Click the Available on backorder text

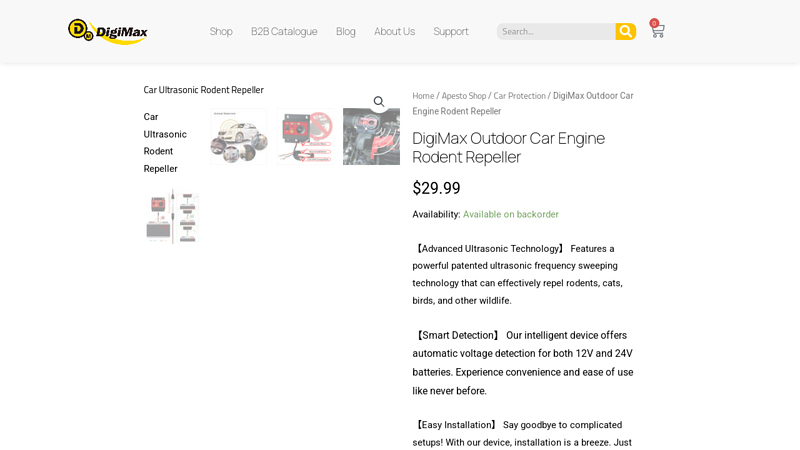(x=511, y=214)
